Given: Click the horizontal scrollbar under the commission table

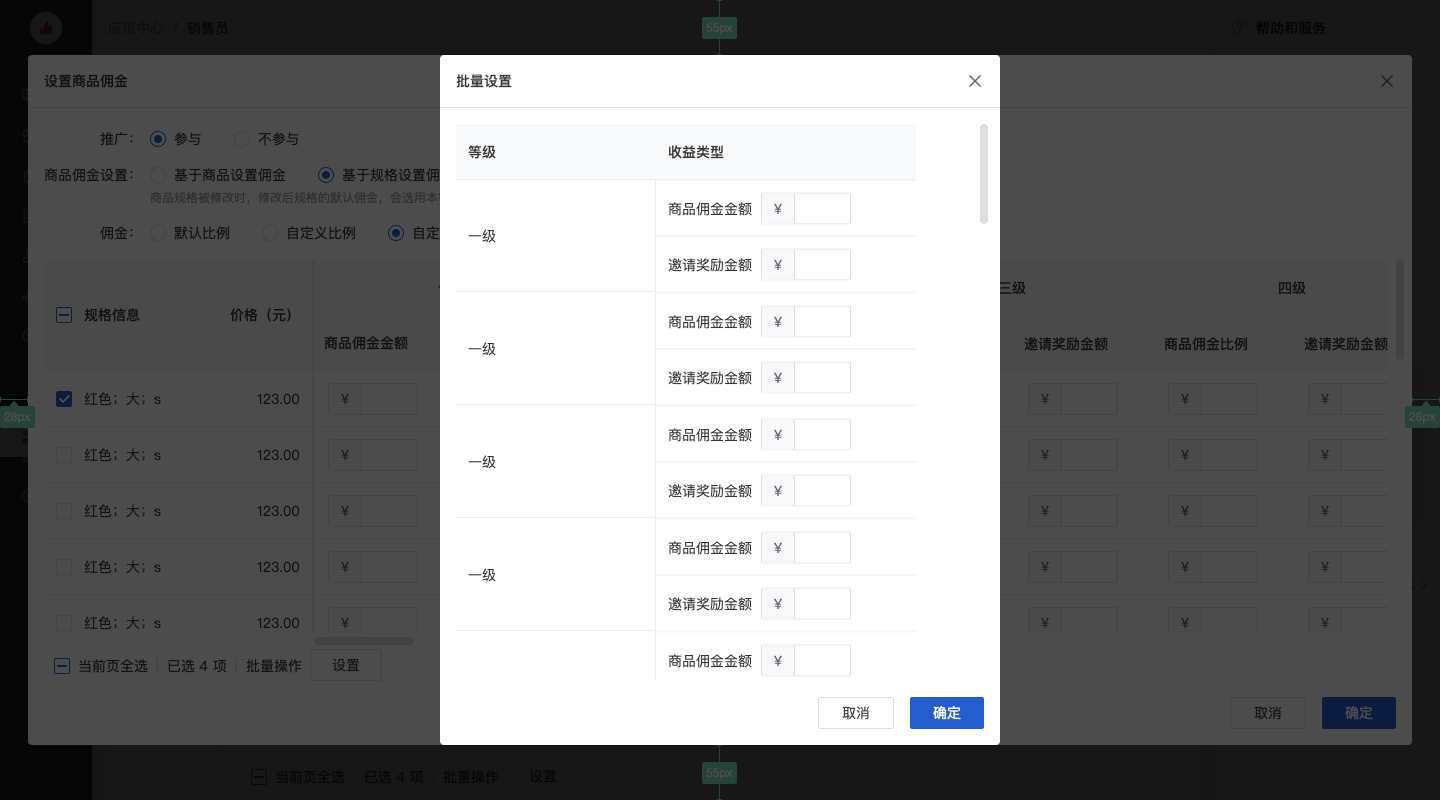Looking at the screenshot, I should 364,641.
